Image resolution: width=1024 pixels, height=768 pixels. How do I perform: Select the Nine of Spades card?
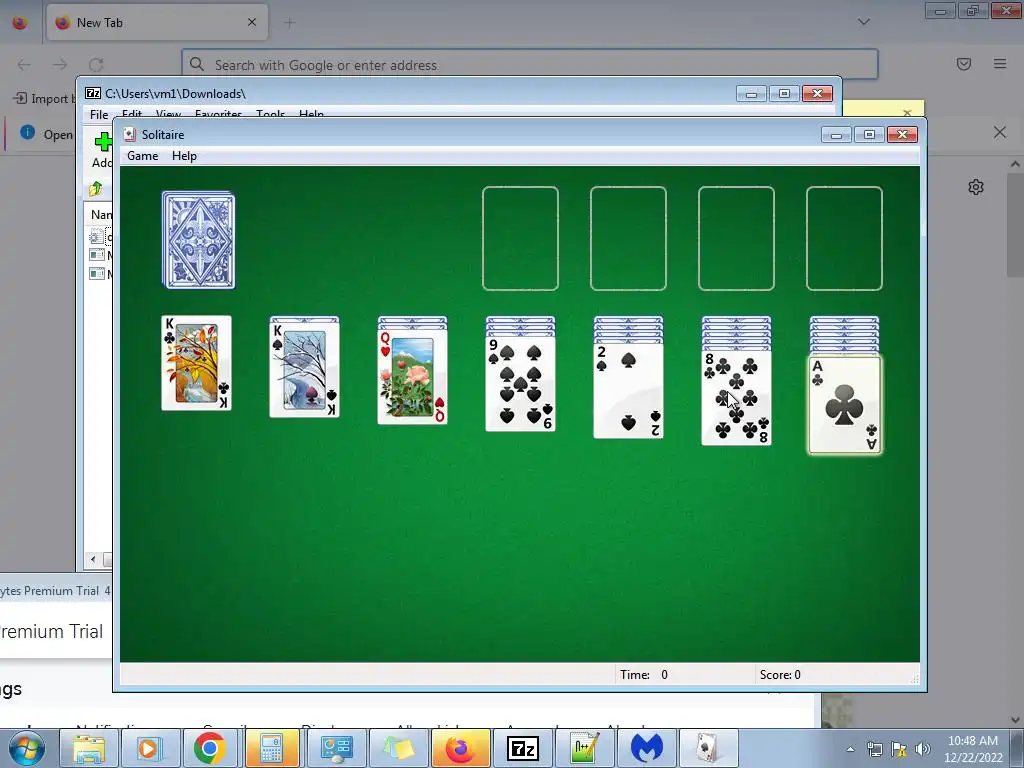[x=520, y=384]
